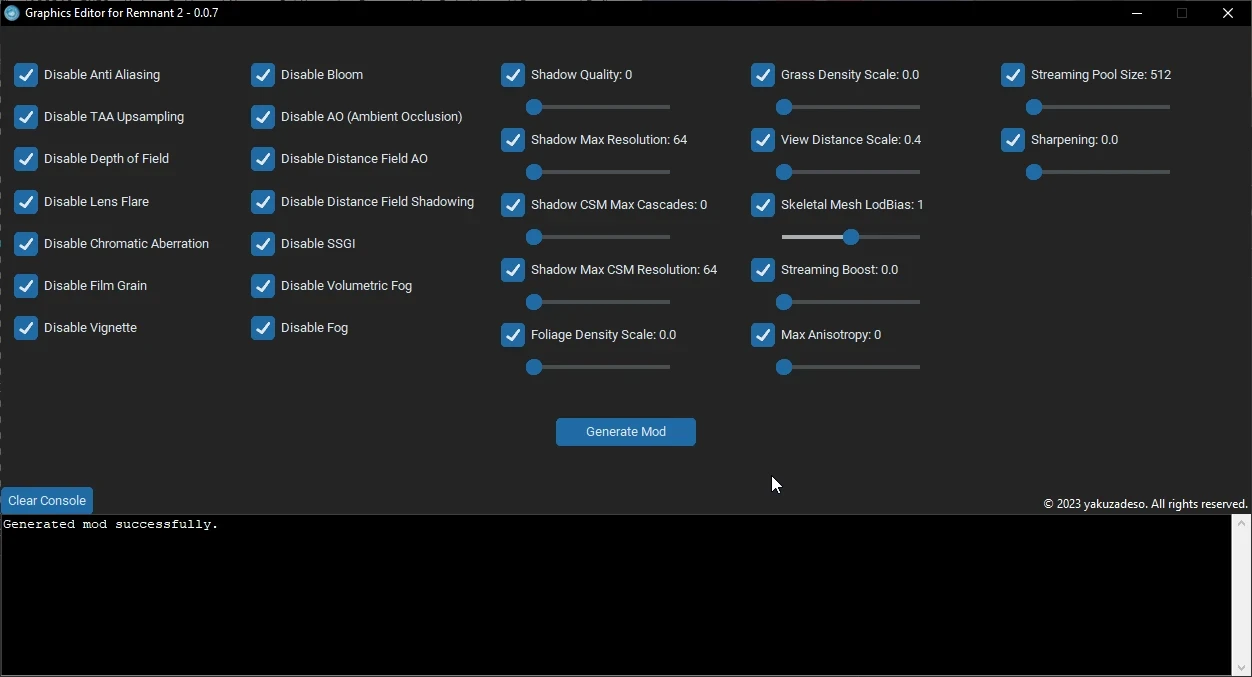Minimize the Graphics Editor window
This screenshot has width=1252, height=677.
[1138, 13]
